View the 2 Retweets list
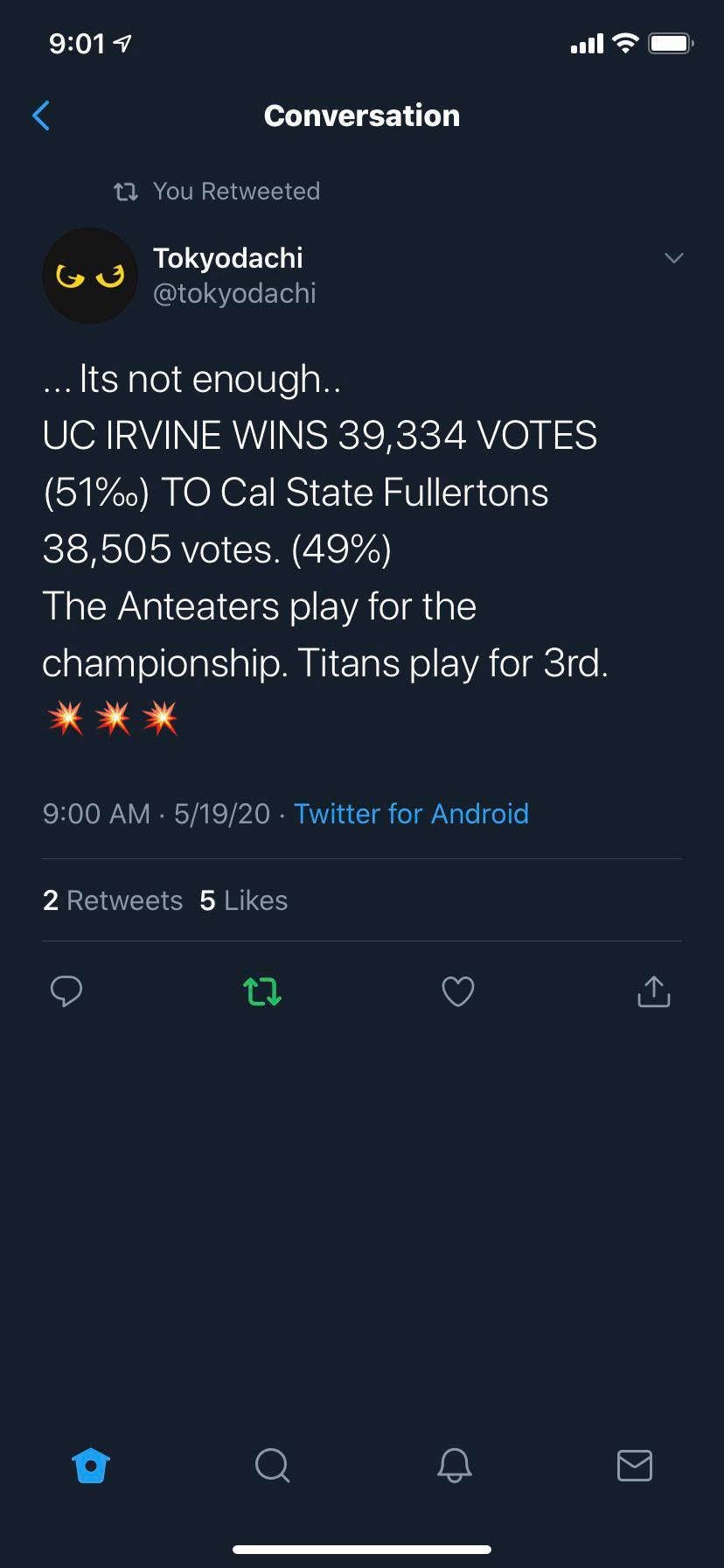Screen dimensions: 724x1568 113,900
